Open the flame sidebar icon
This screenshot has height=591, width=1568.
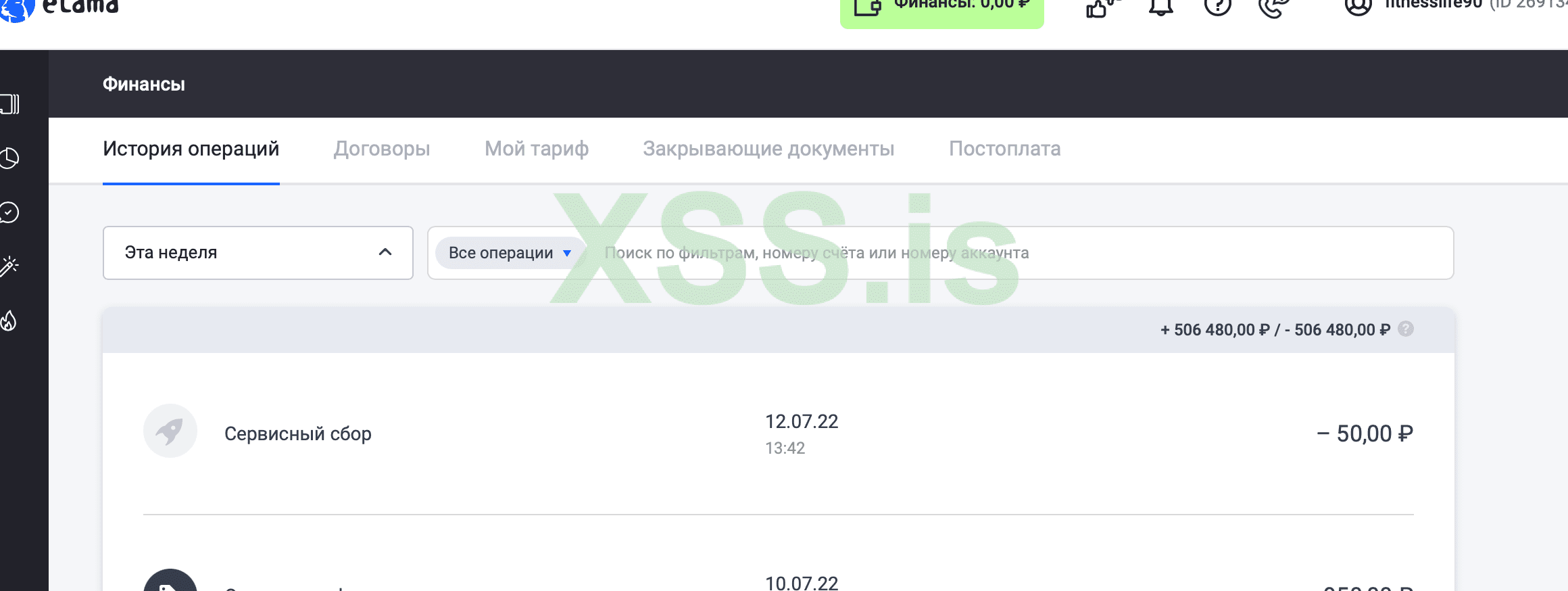pos(9,321)
